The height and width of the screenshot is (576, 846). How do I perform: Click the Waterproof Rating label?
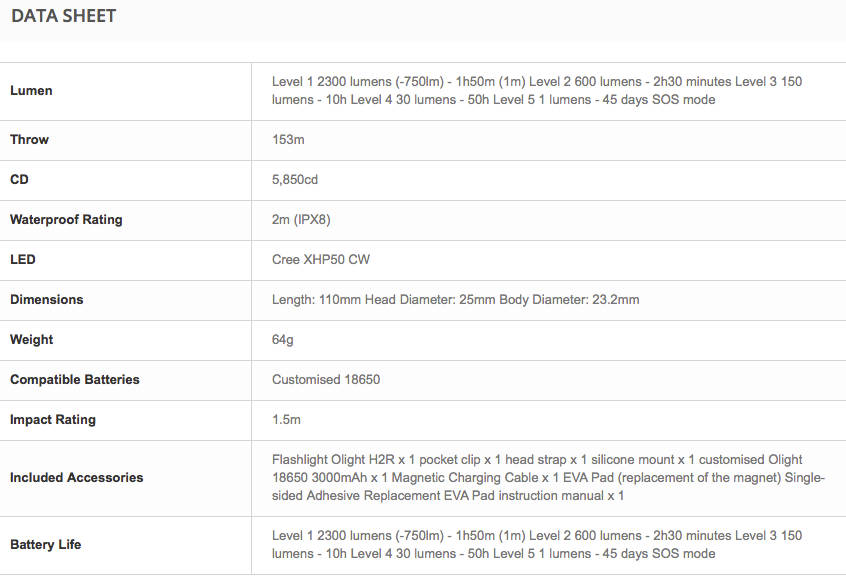tap(66, 220)
